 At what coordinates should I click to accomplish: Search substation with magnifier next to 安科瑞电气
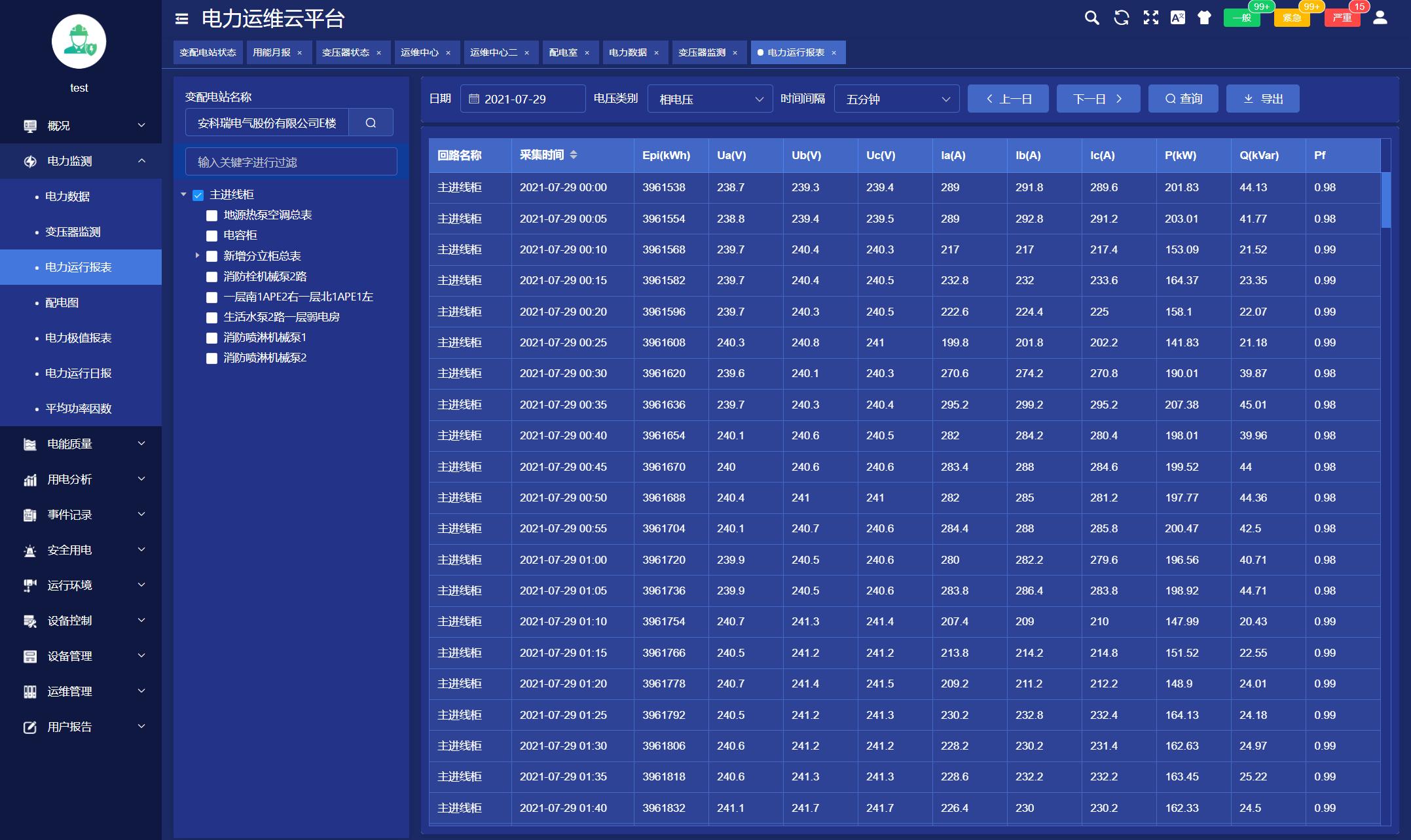click(371, 122)
